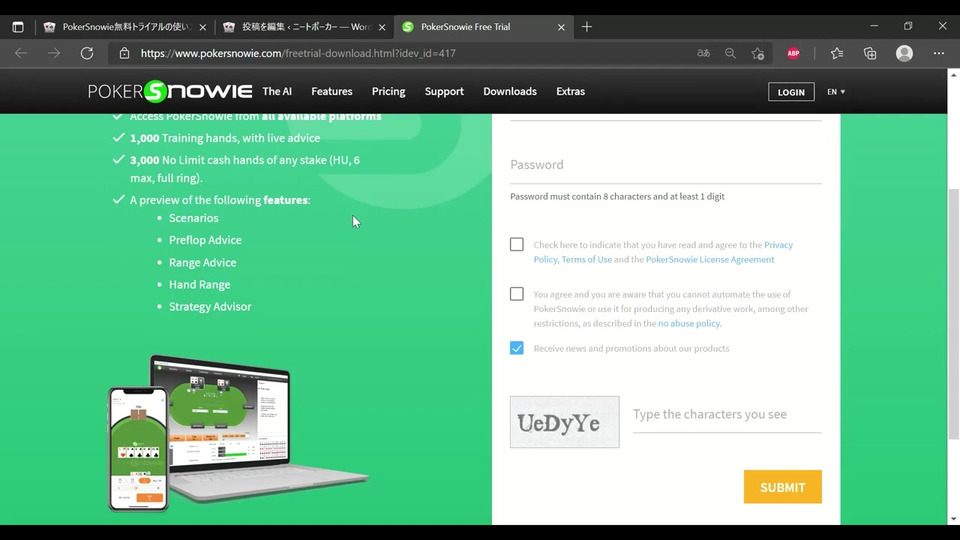Click the password requirements hint text
This screenshot has width=960, height=540.
(617, 197)
